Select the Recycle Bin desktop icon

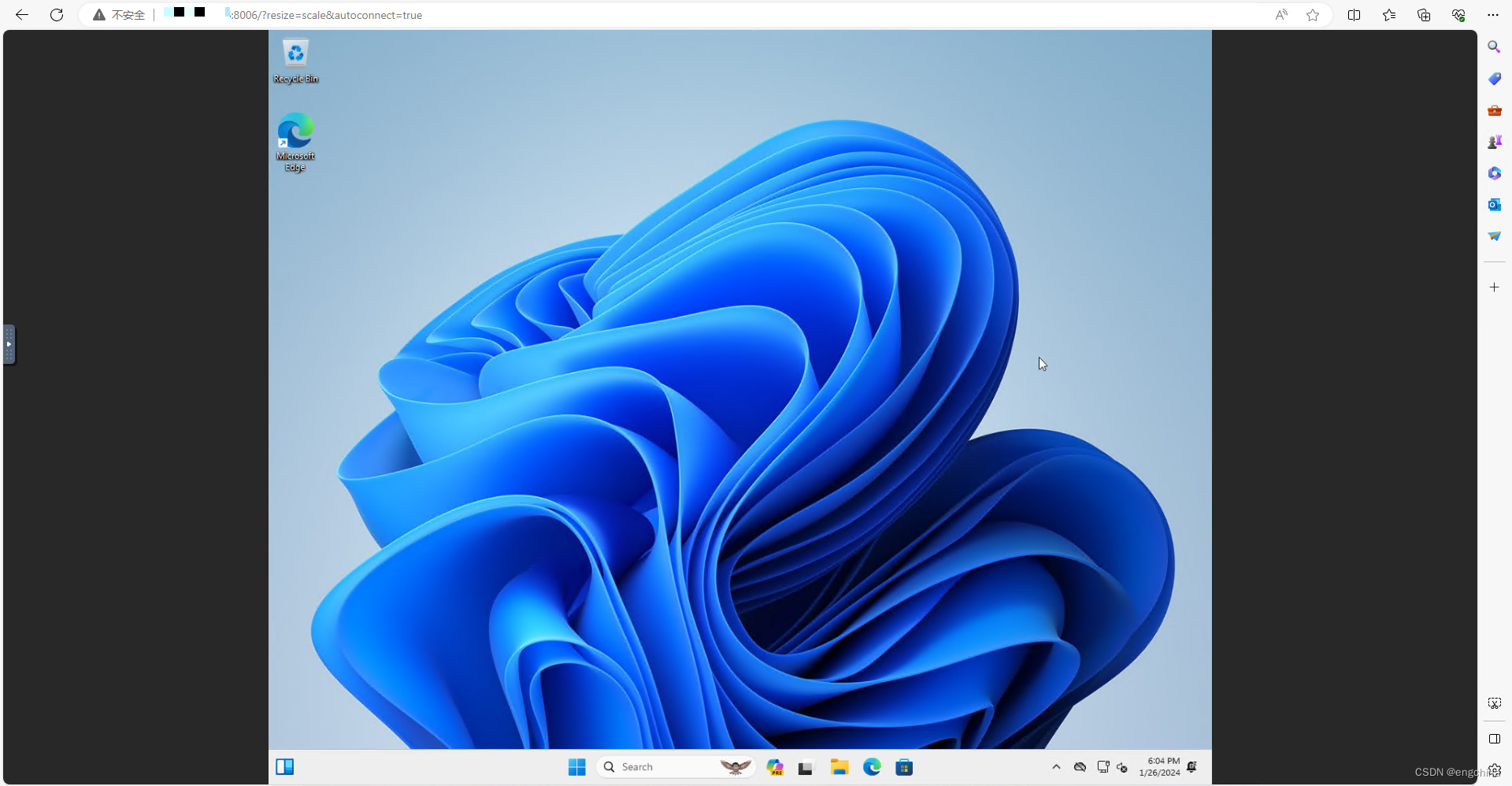click(295, 61)
